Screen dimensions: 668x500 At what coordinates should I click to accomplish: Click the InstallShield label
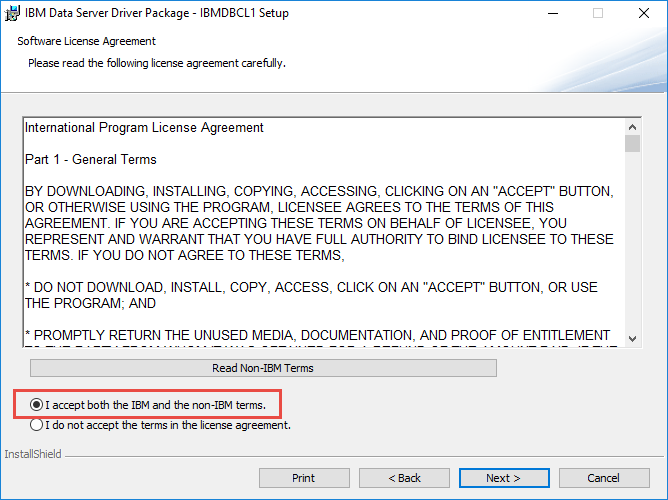33,454
